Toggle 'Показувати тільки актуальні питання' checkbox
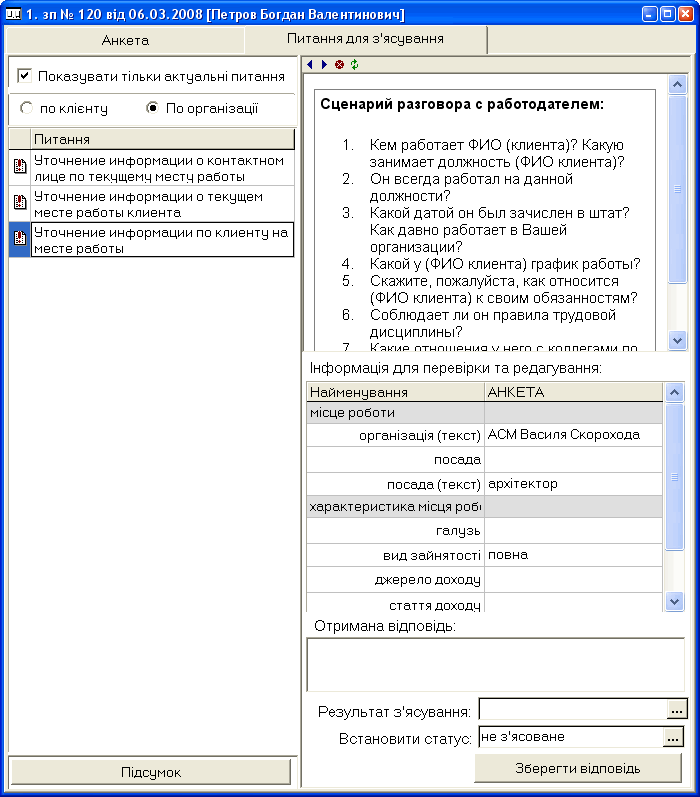Screen dimensions: 700x797 (x=24, y=76)
